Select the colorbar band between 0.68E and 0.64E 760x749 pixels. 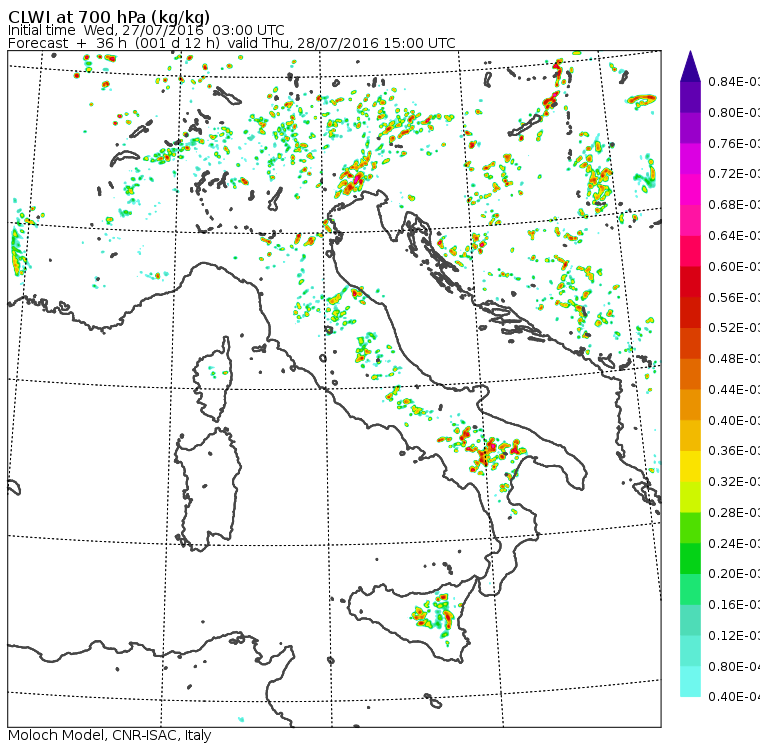(x=690, y=220)
